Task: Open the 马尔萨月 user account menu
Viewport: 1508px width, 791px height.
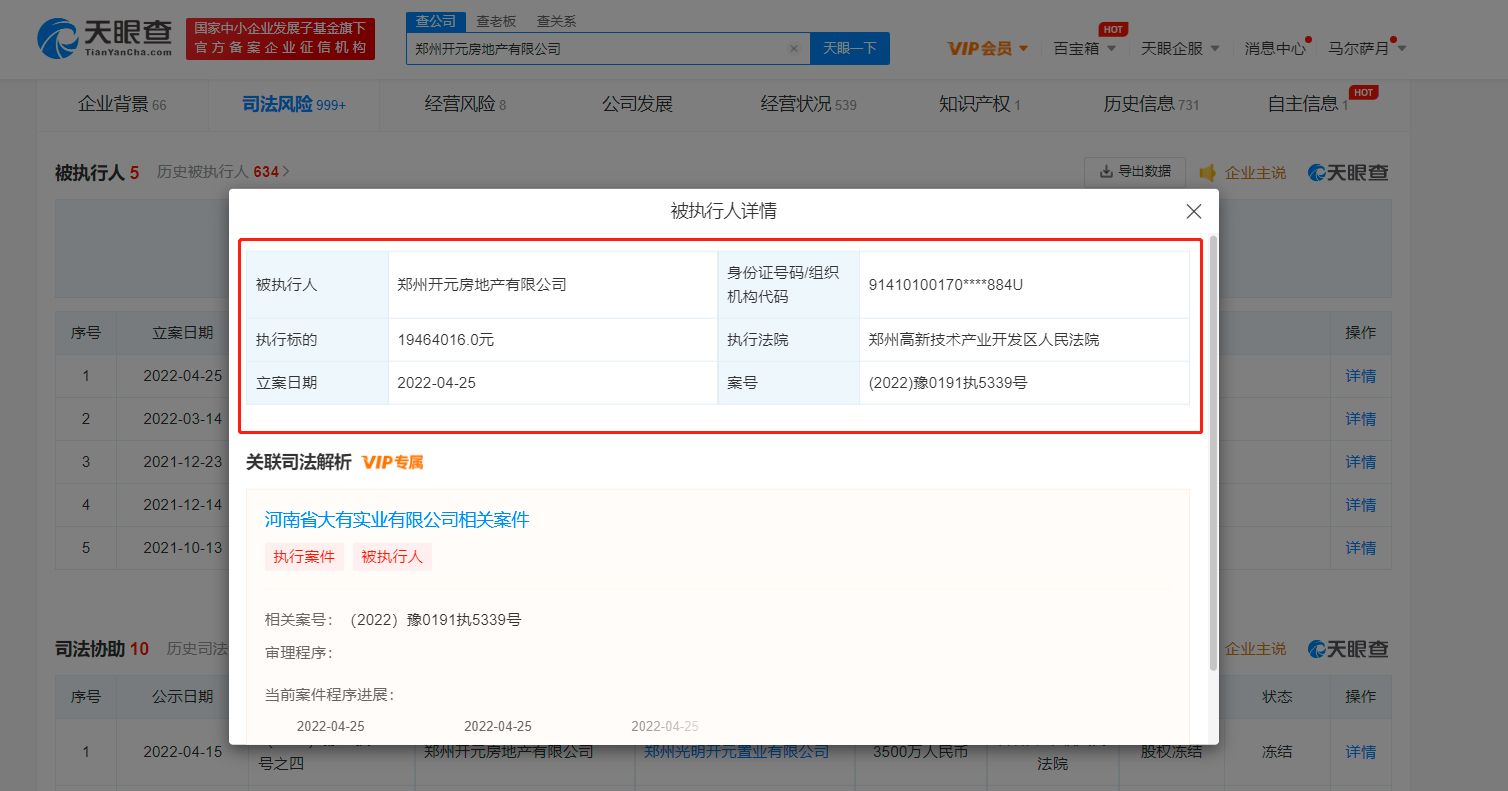Action: [x=1365, y=48]
